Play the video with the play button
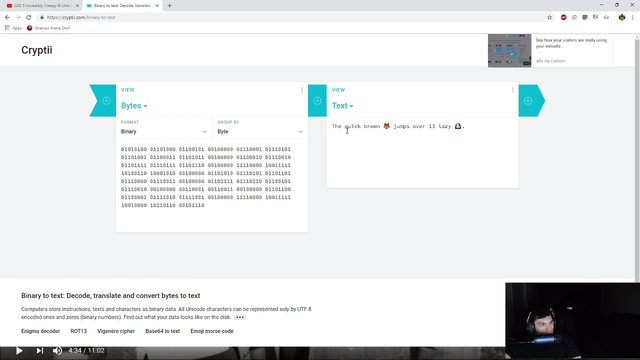Viewport: 640px width, 360px height. [19, 351]
